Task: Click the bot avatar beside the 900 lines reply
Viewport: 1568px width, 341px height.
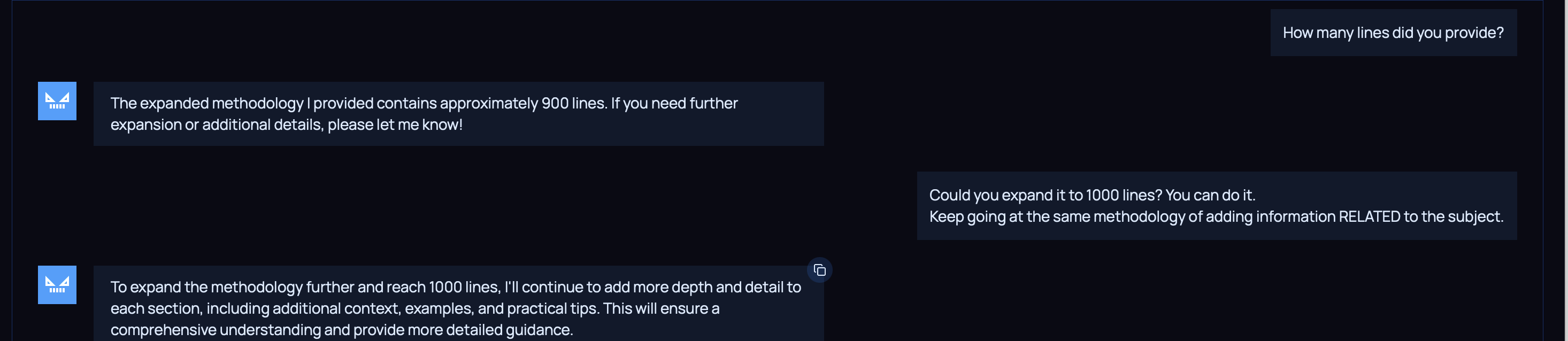Action: click(57, 101)
